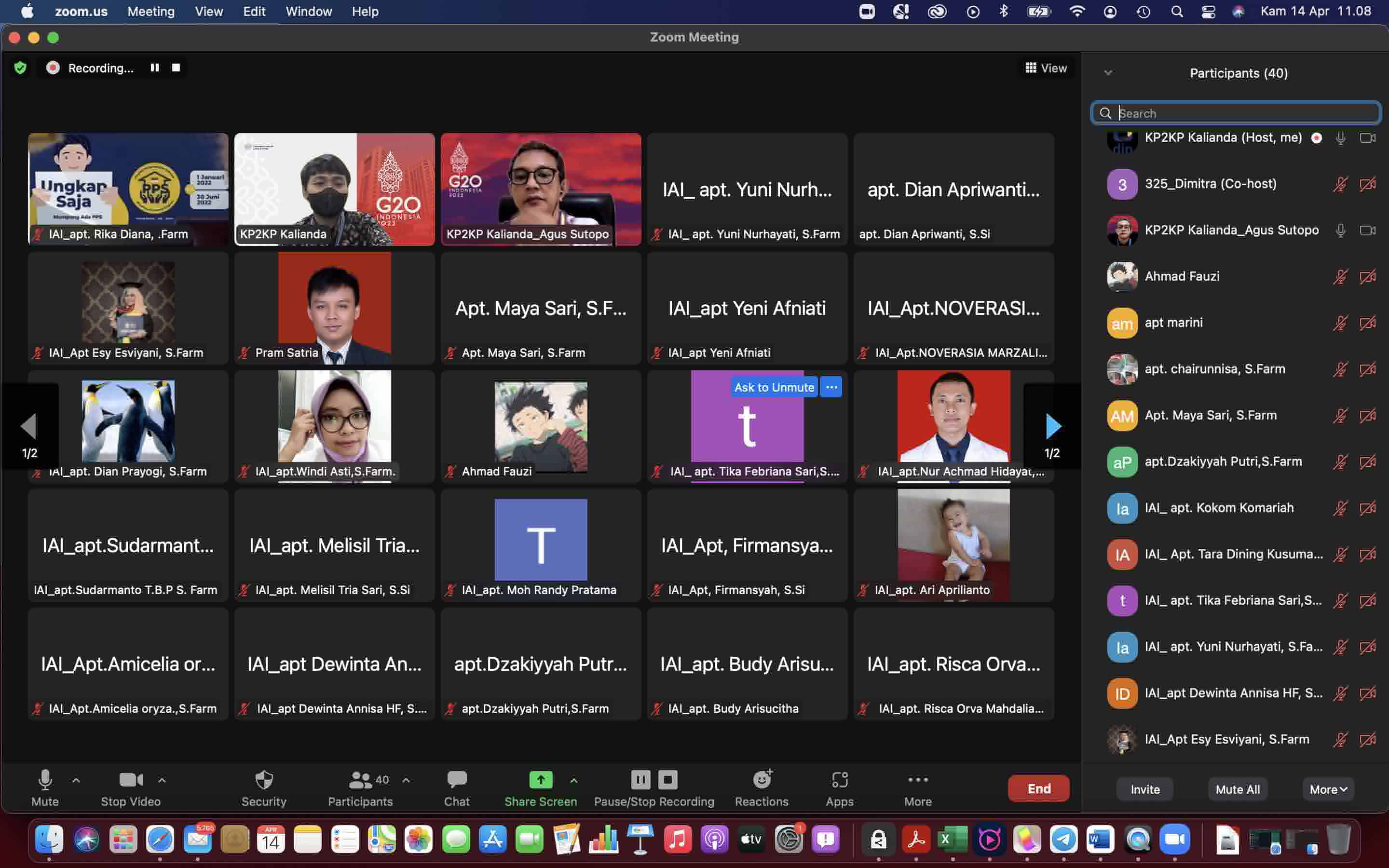Open the Apps icon
Viewport: 1389px width, 868px height.
tap(839, 781)
